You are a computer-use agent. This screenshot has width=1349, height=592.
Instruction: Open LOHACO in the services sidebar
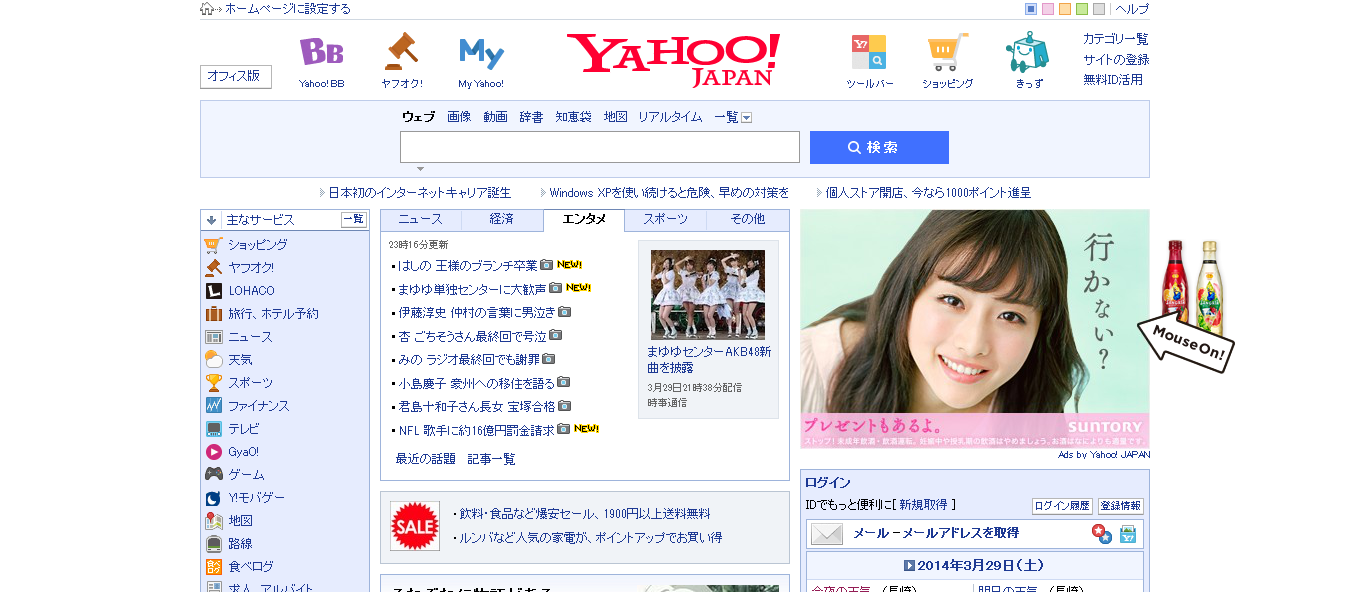251,290
